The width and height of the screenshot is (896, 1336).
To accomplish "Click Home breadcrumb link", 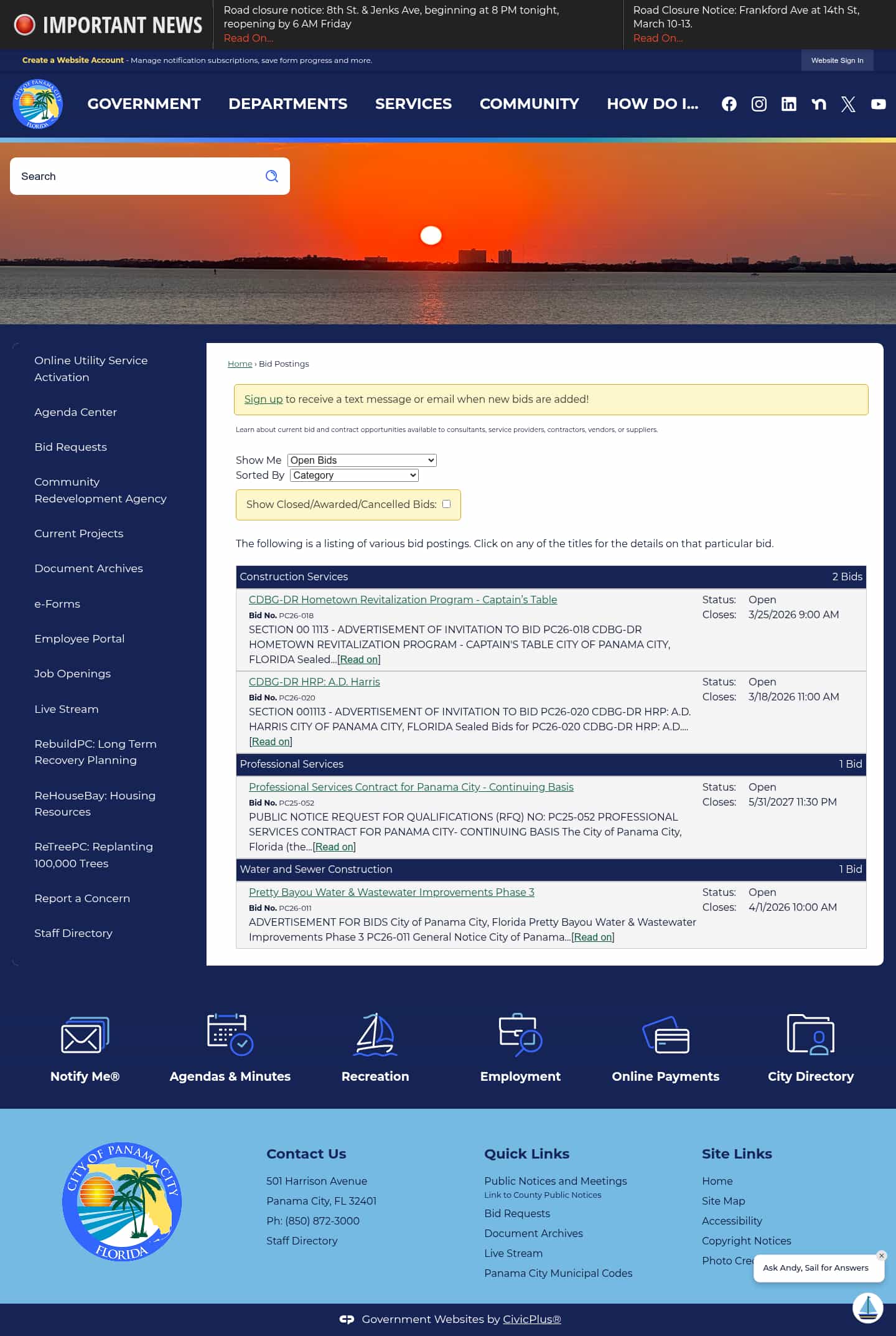I will [x=240, y=364].
